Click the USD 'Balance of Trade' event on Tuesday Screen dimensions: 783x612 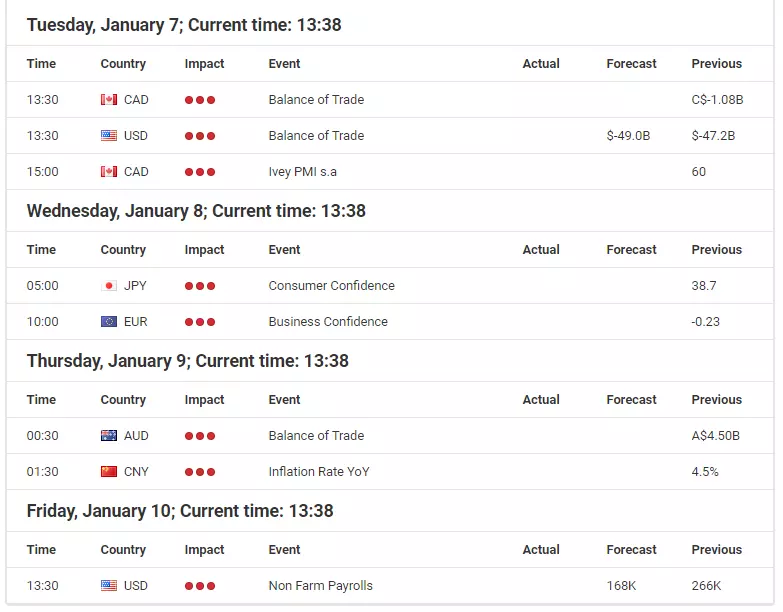(317, 136)
